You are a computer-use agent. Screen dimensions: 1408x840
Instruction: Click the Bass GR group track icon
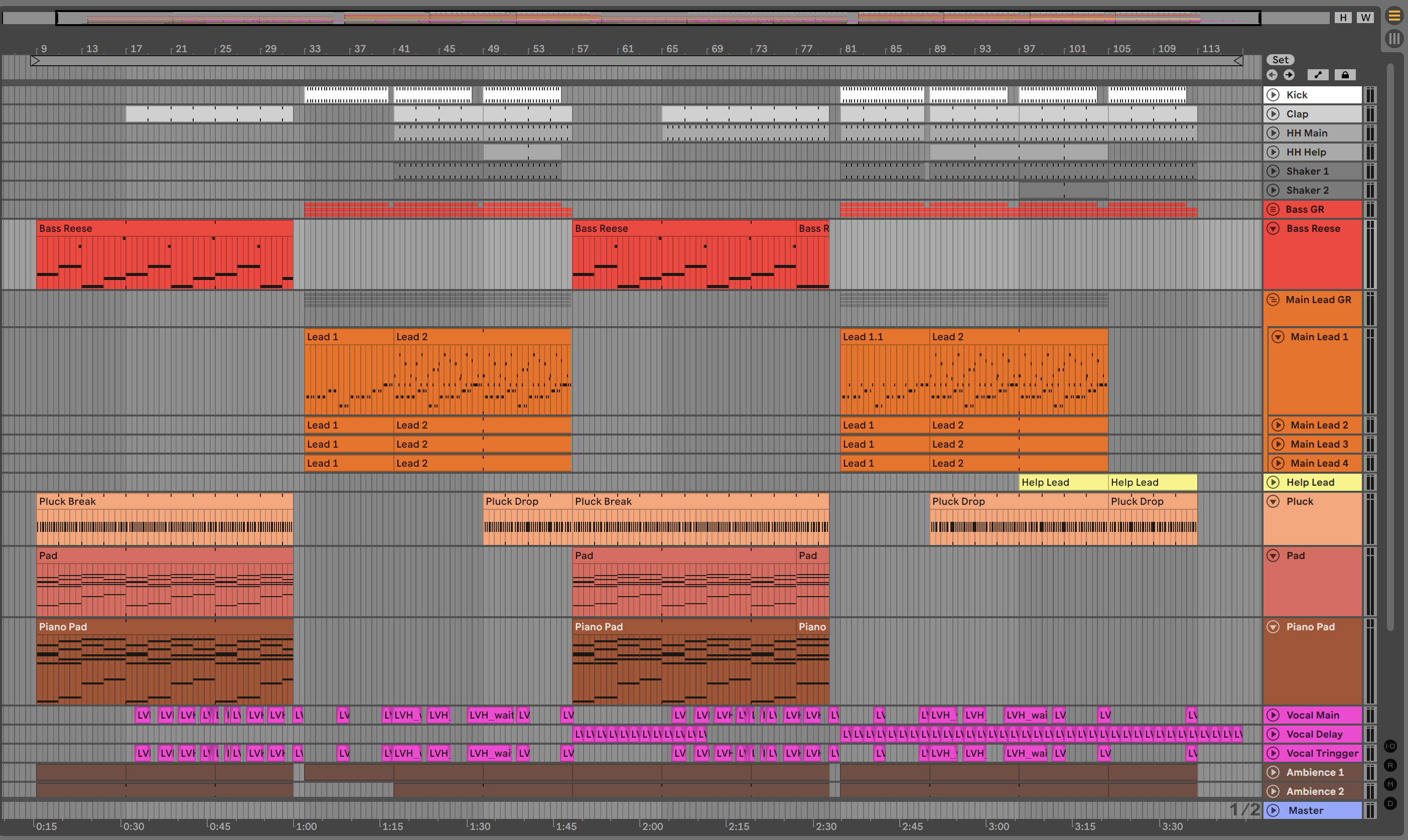[1273, 209]
